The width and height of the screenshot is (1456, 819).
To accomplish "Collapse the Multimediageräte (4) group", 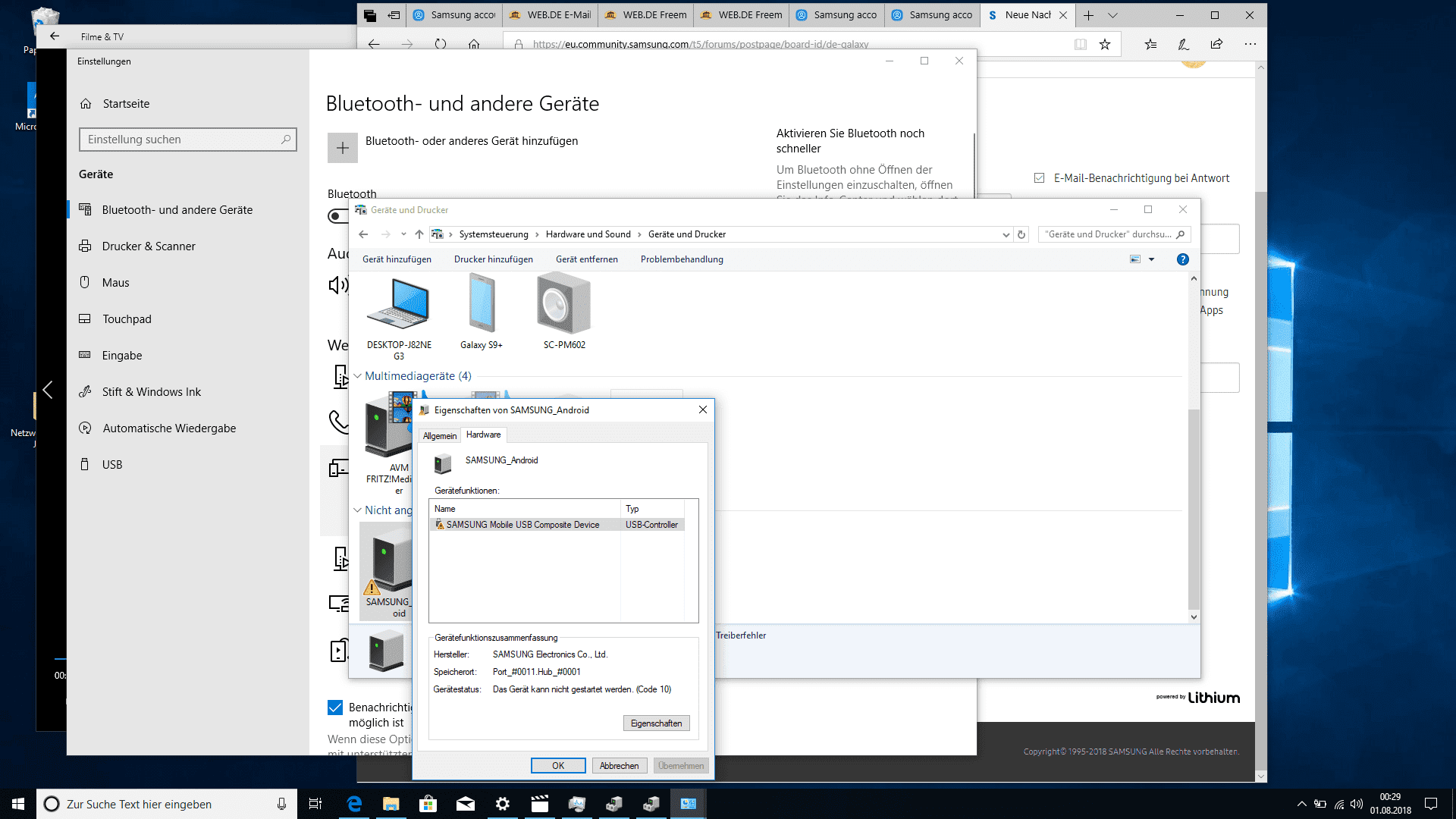I will pyautogui.click(x=357, y=376).
